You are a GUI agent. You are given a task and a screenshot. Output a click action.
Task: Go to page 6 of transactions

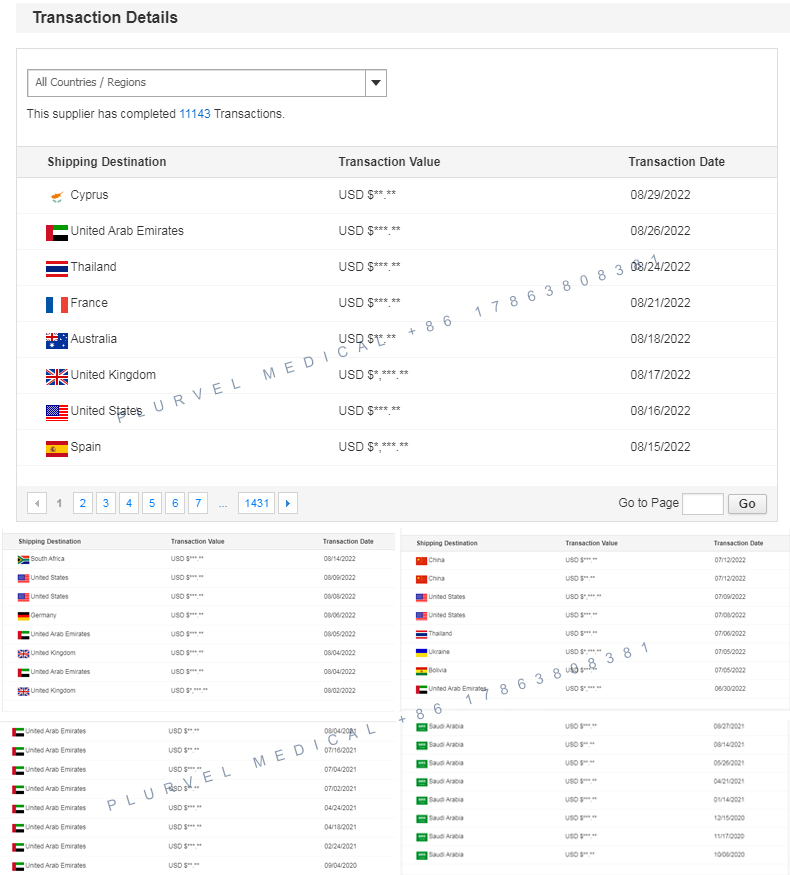tap(175, 503)
